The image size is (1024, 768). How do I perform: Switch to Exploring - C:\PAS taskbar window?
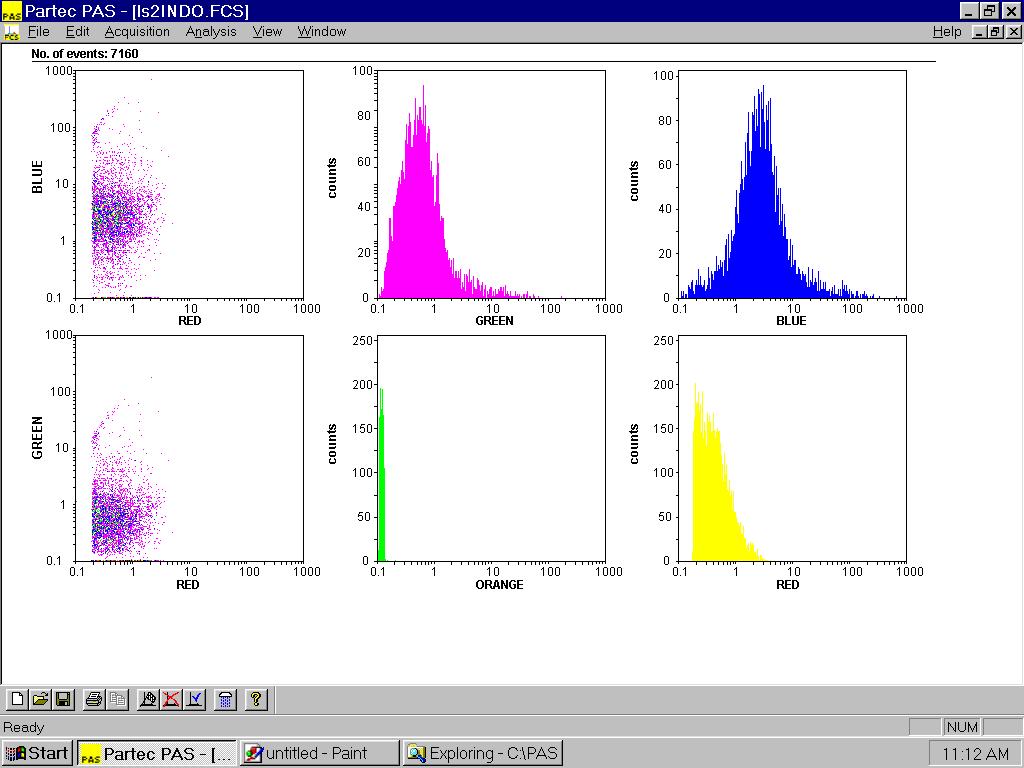click(483, 753)
